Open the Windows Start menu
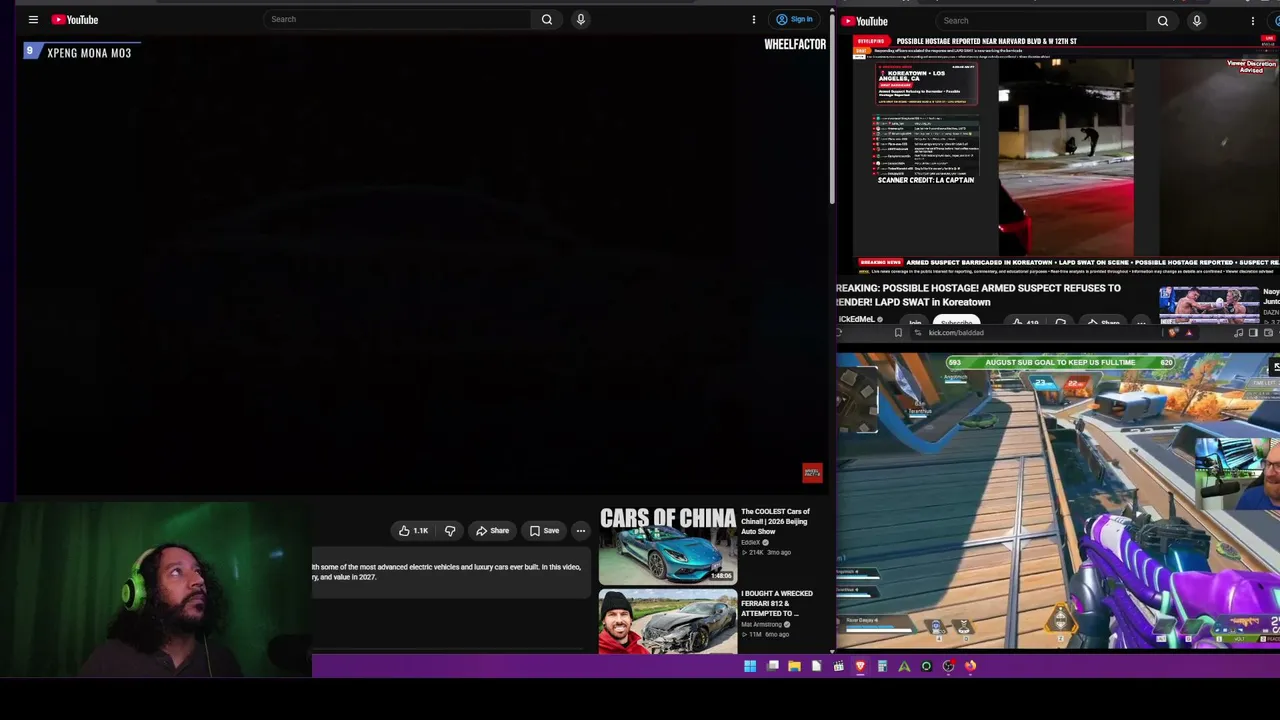 pyautogui.click(x=750, y=666)
